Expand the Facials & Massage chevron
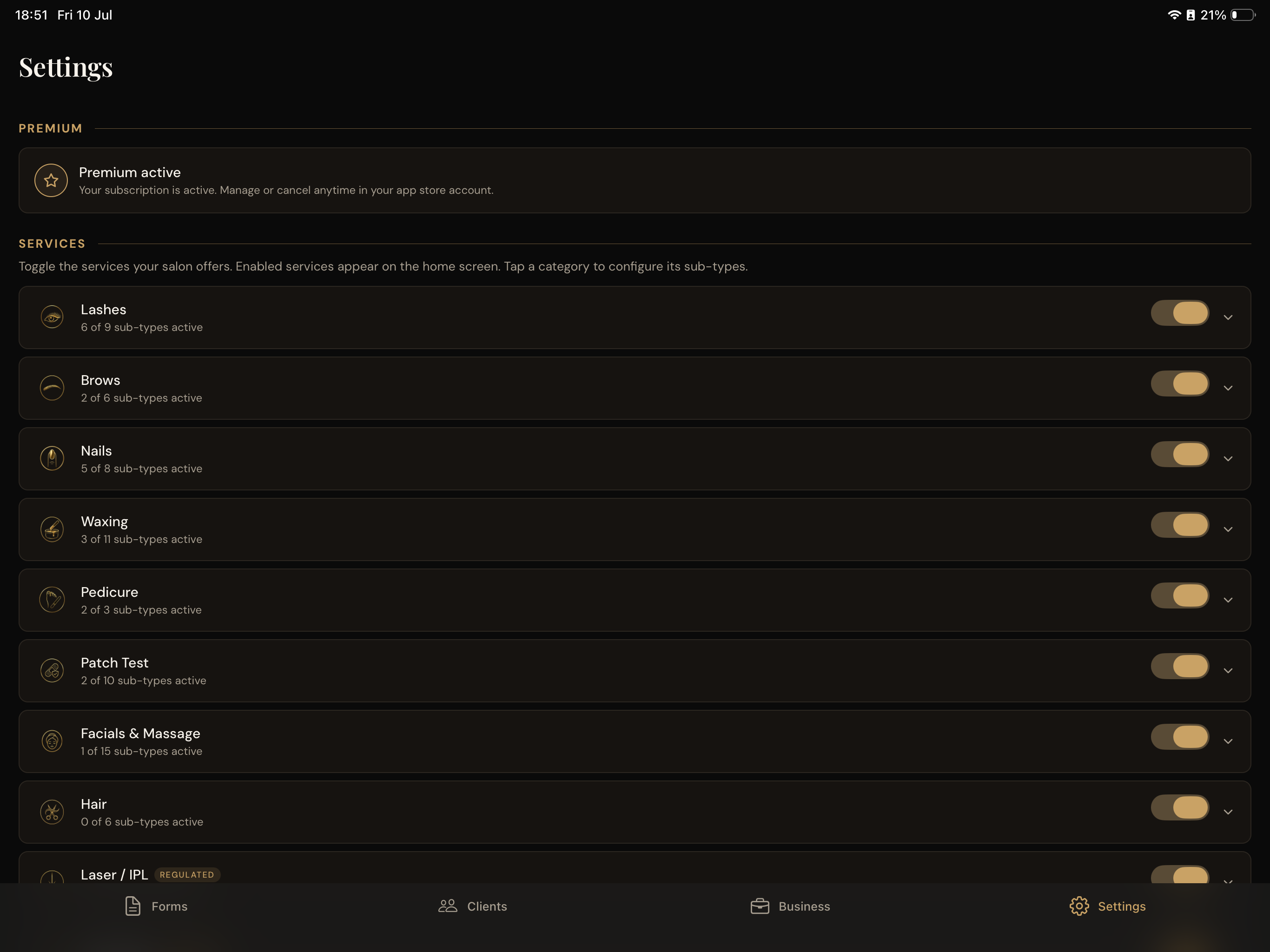Viewport: 1270px width, 952px height. click(1228, 741)
